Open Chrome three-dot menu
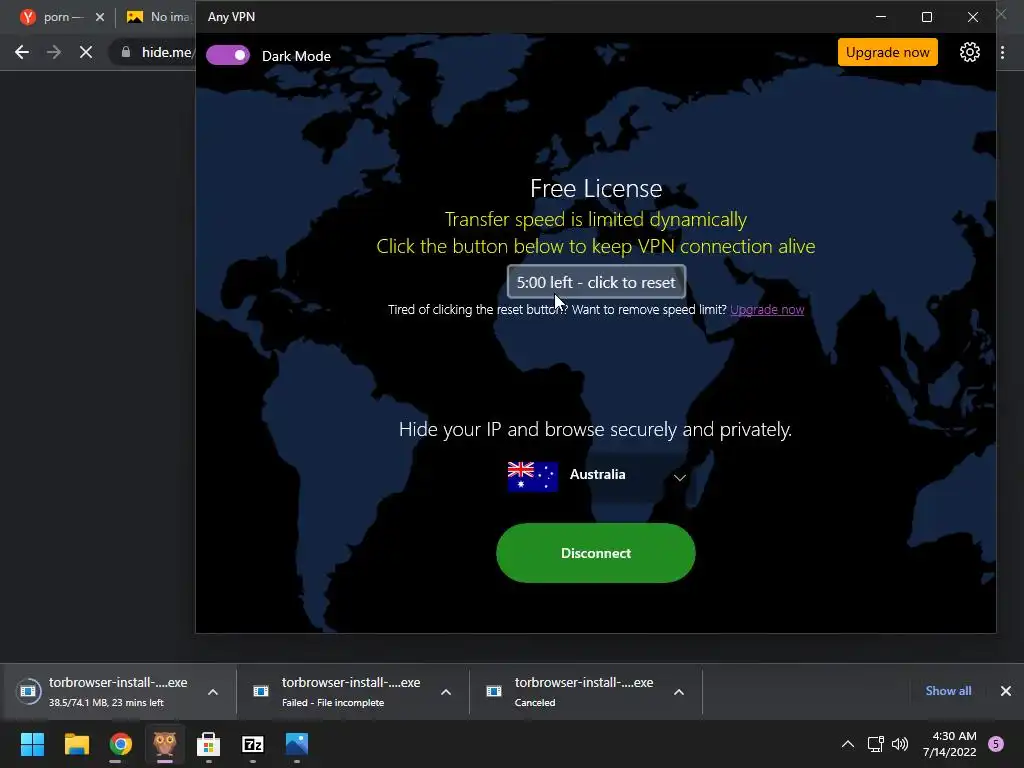 [1002, 52]
